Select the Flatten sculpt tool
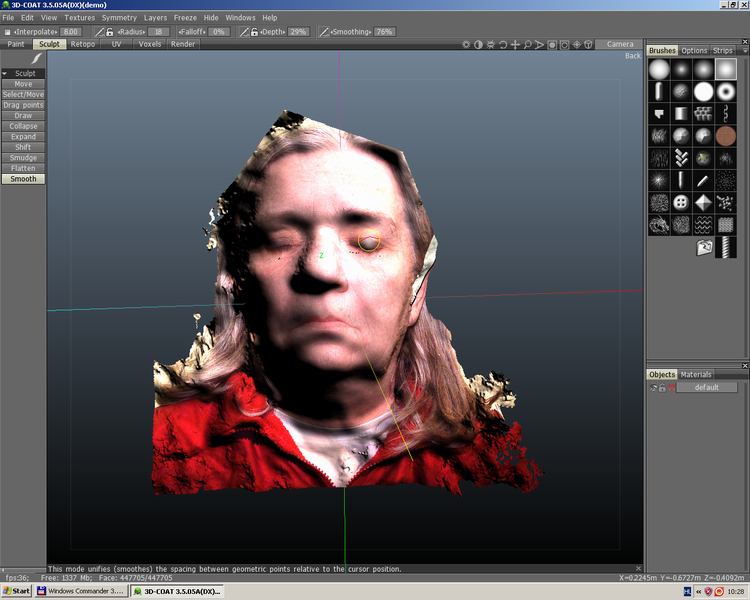Viewport: 750px width, 600px height. point(23,168)
